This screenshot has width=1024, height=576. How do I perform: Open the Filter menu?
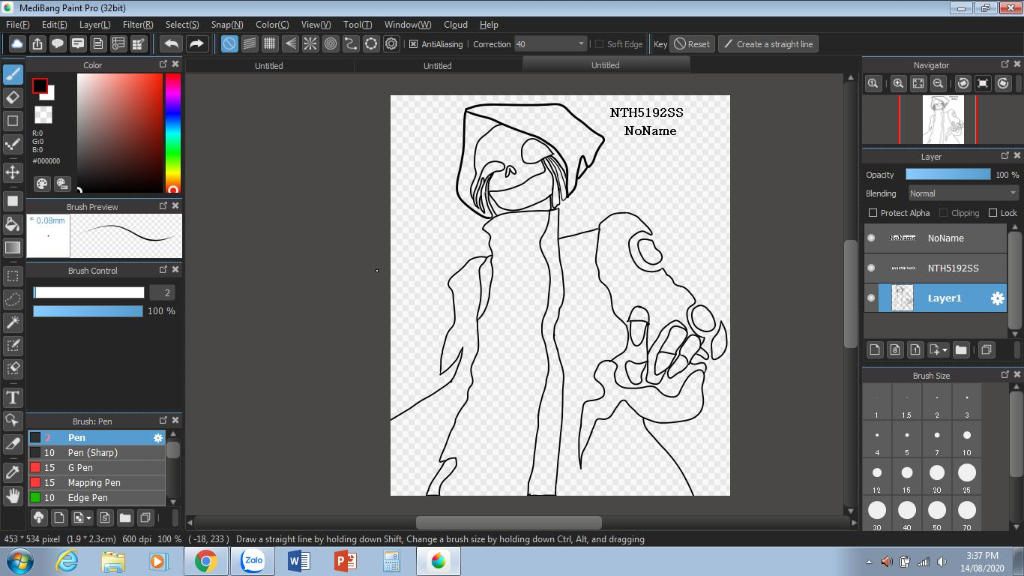138,25
